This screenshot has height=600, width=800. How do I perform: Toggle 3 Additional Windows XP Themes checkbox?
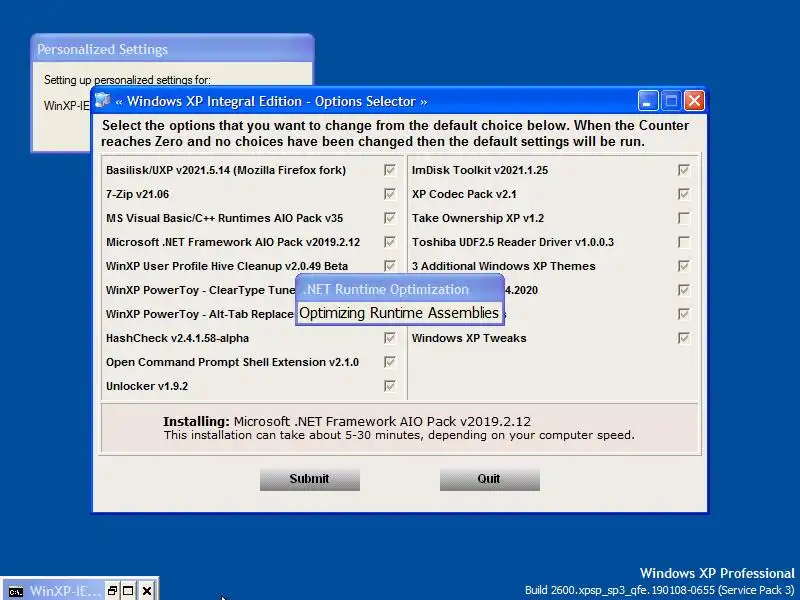[x=684, y=266]
